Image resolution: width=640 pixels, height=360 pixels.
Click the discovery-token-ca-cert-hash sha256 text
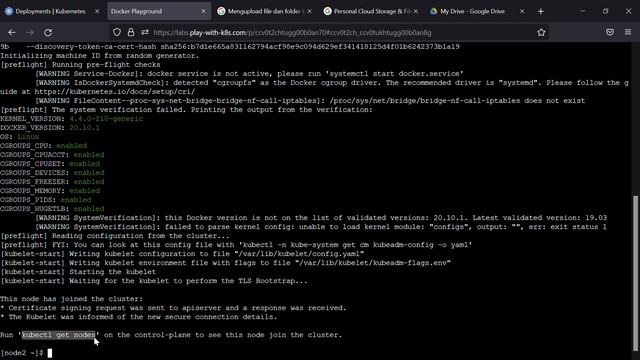(x=243, y=47)
